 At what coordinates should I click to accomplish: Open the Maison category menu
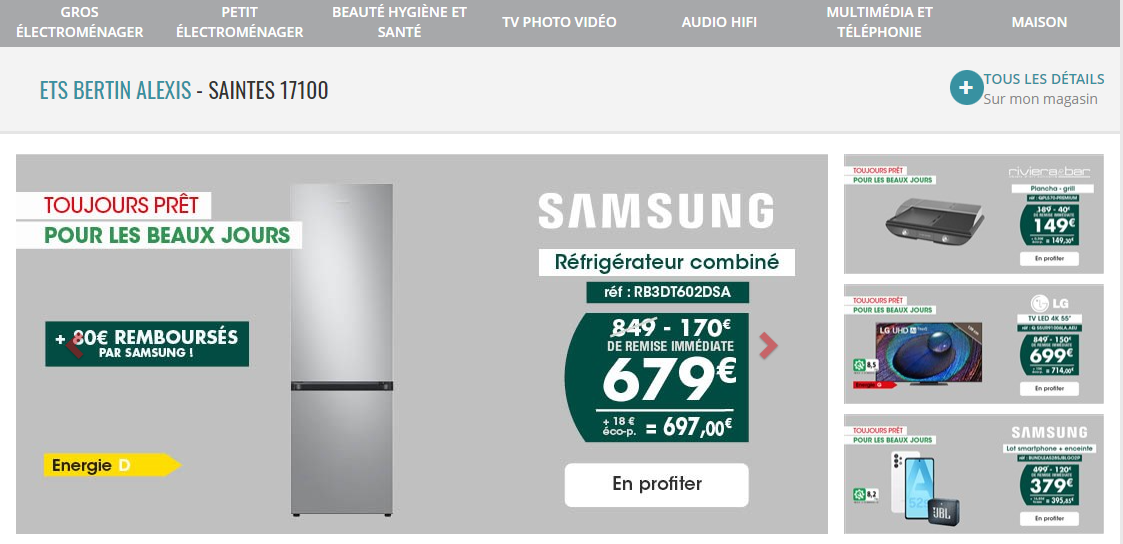[1039, 22]
